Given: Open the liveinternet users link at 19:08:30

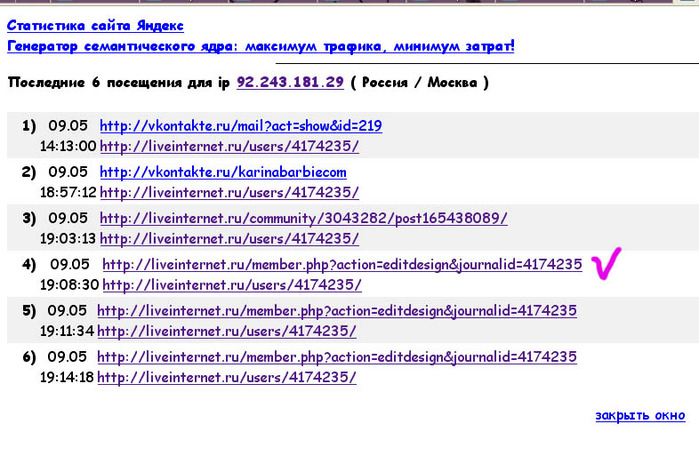Looking at the screenshot, I should pyautogui.click(x=232, y=285).
